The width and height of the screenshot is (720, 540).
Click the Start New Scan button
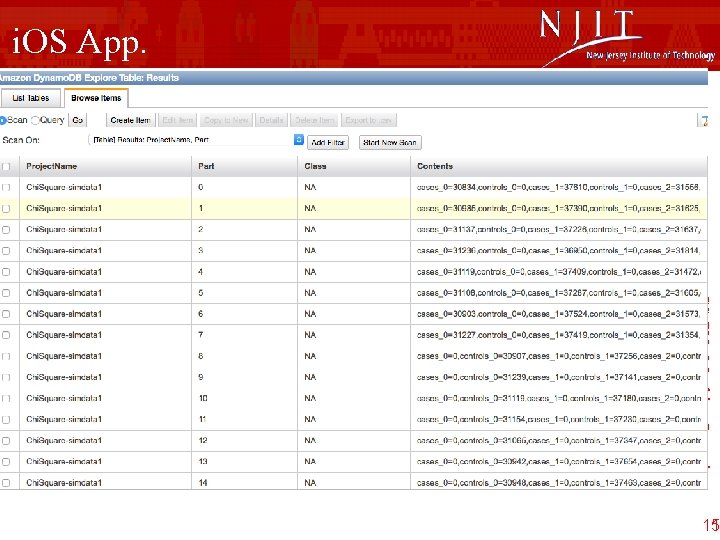point(390,142)
